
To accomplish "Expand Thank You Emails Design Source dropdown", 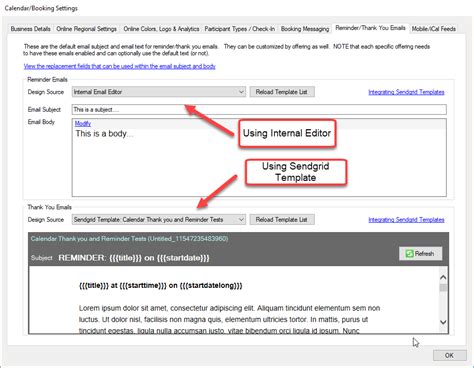I will tap(159, 219).
